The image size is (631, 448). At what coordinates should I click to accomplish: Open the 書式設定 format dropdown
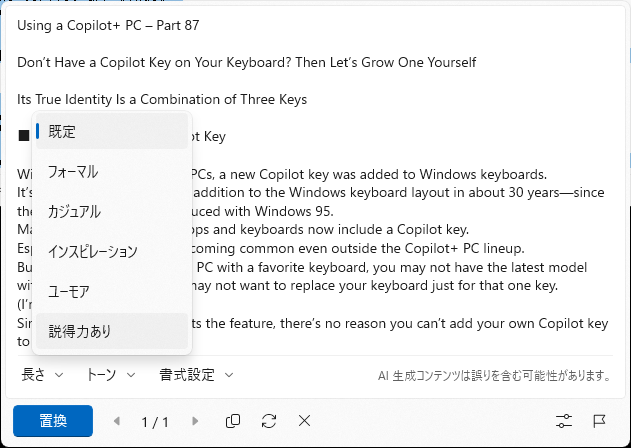tap(196, 375)
